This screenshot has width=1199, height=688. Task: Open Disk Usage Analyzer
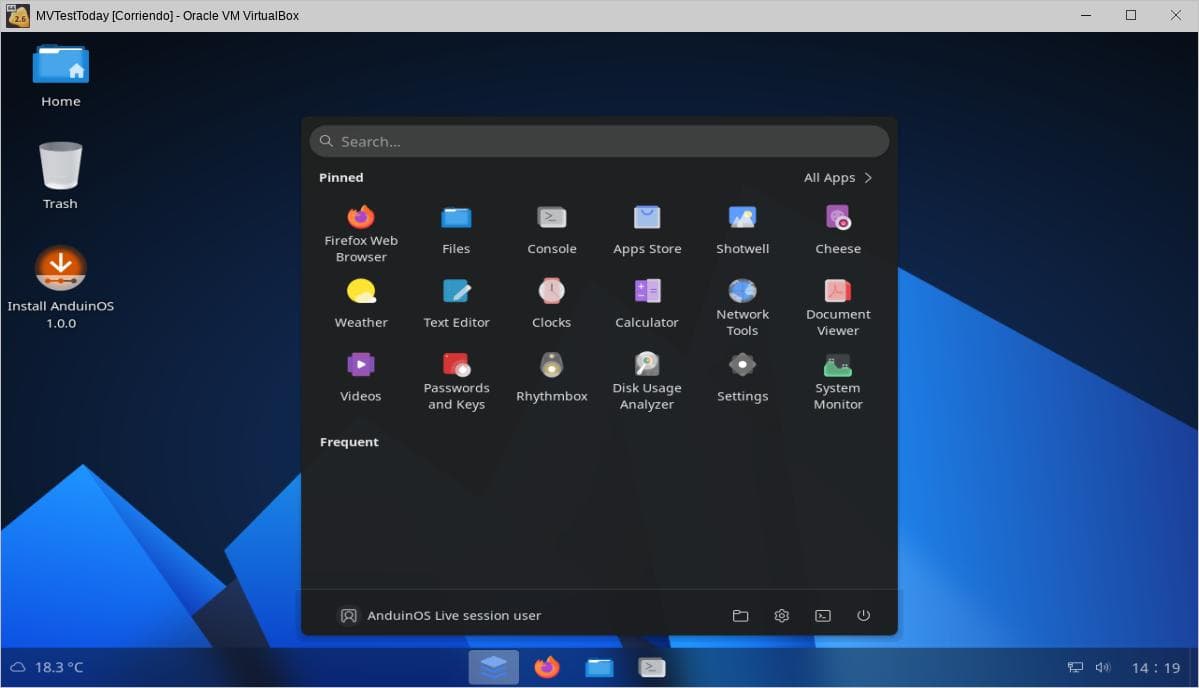[647, 381]
